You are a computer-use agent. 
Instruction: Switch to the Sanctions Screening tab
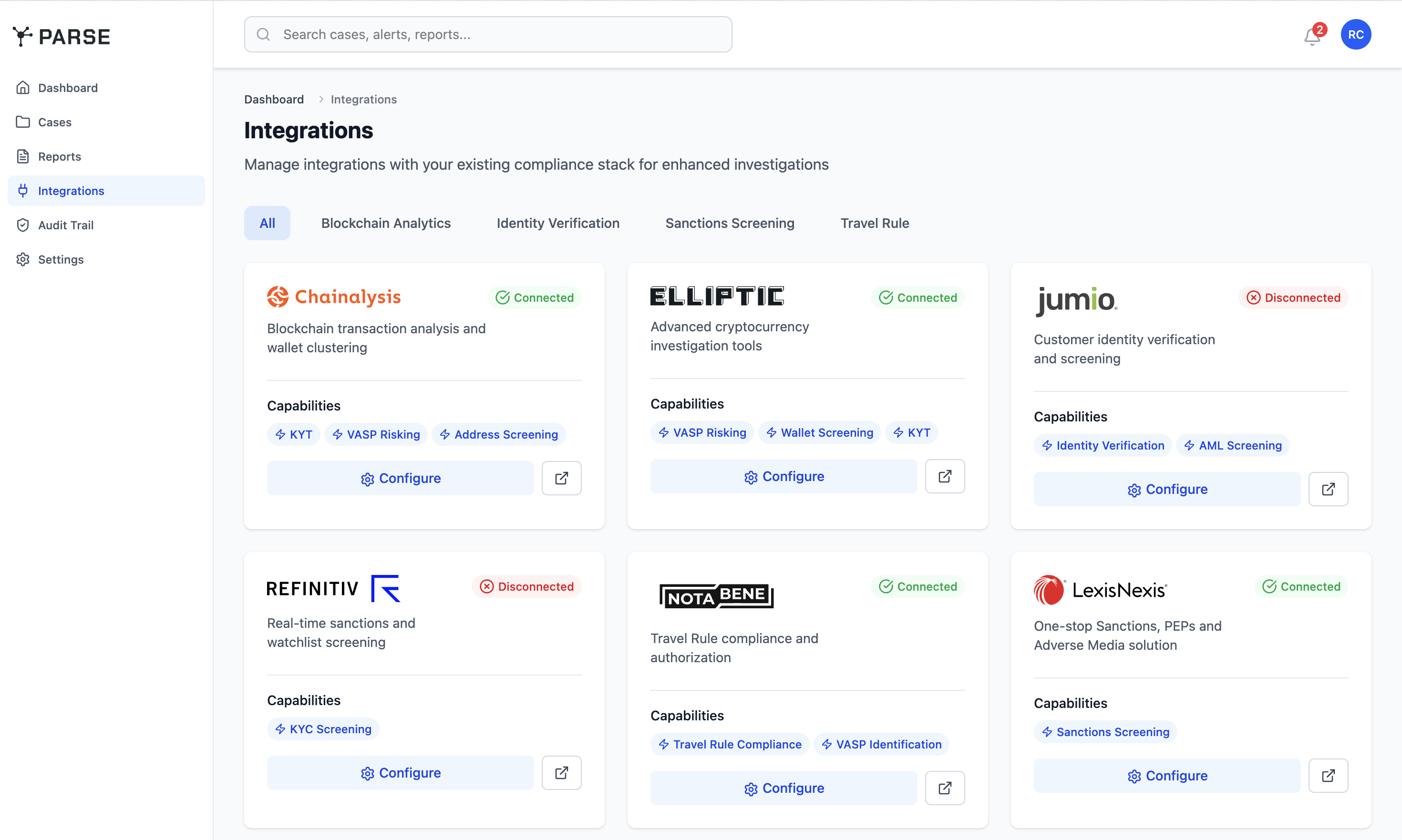click(x=729, y=223)
